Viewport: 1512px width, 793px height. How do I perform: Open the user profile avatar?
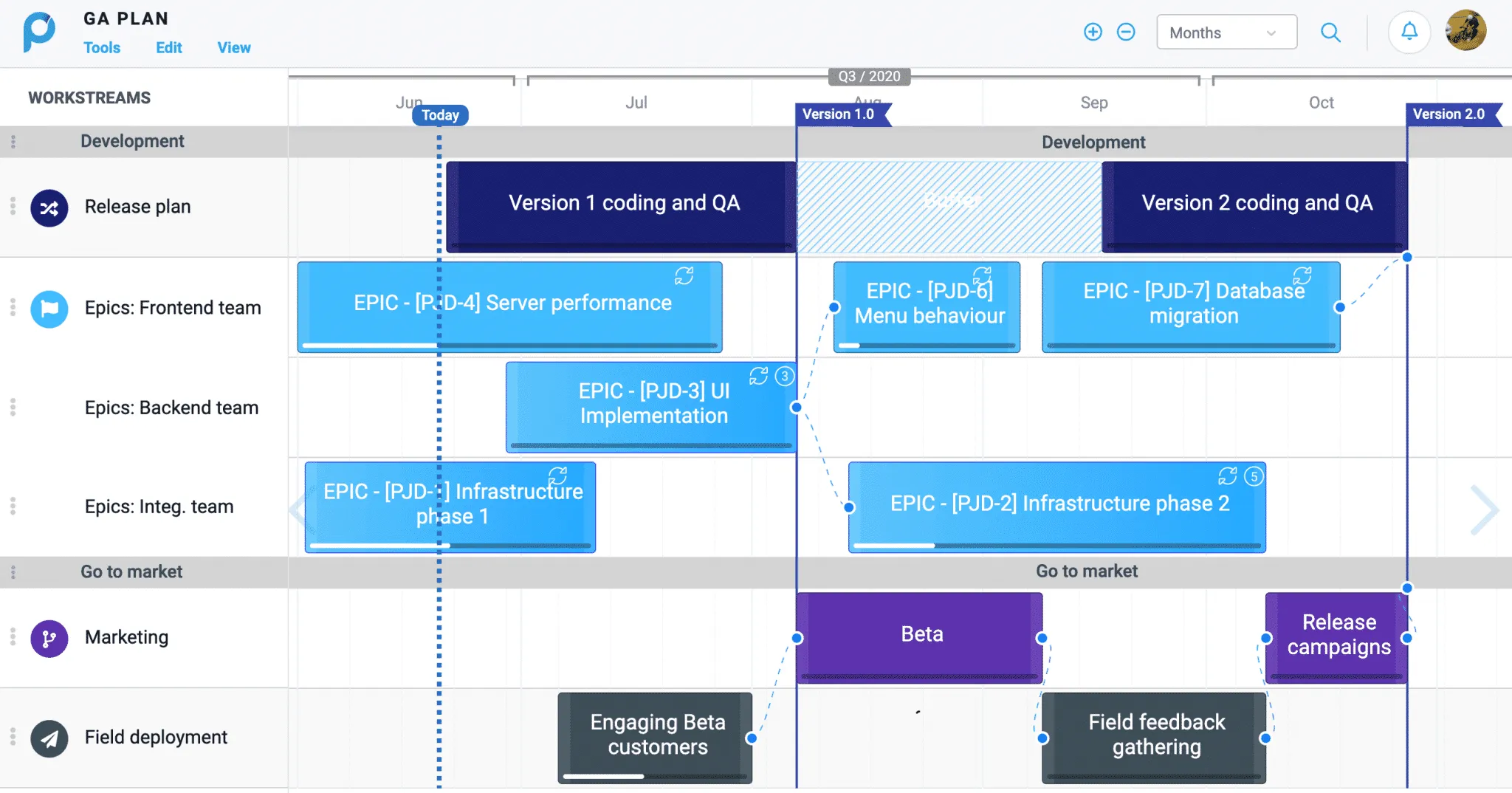[1465, 31]
